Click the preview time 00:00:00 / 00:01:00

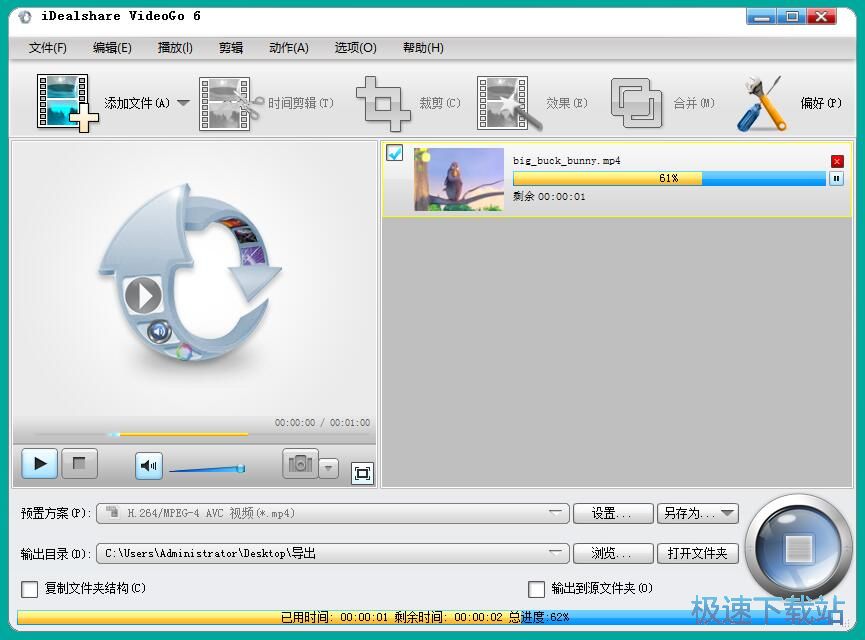coord(322,423)
